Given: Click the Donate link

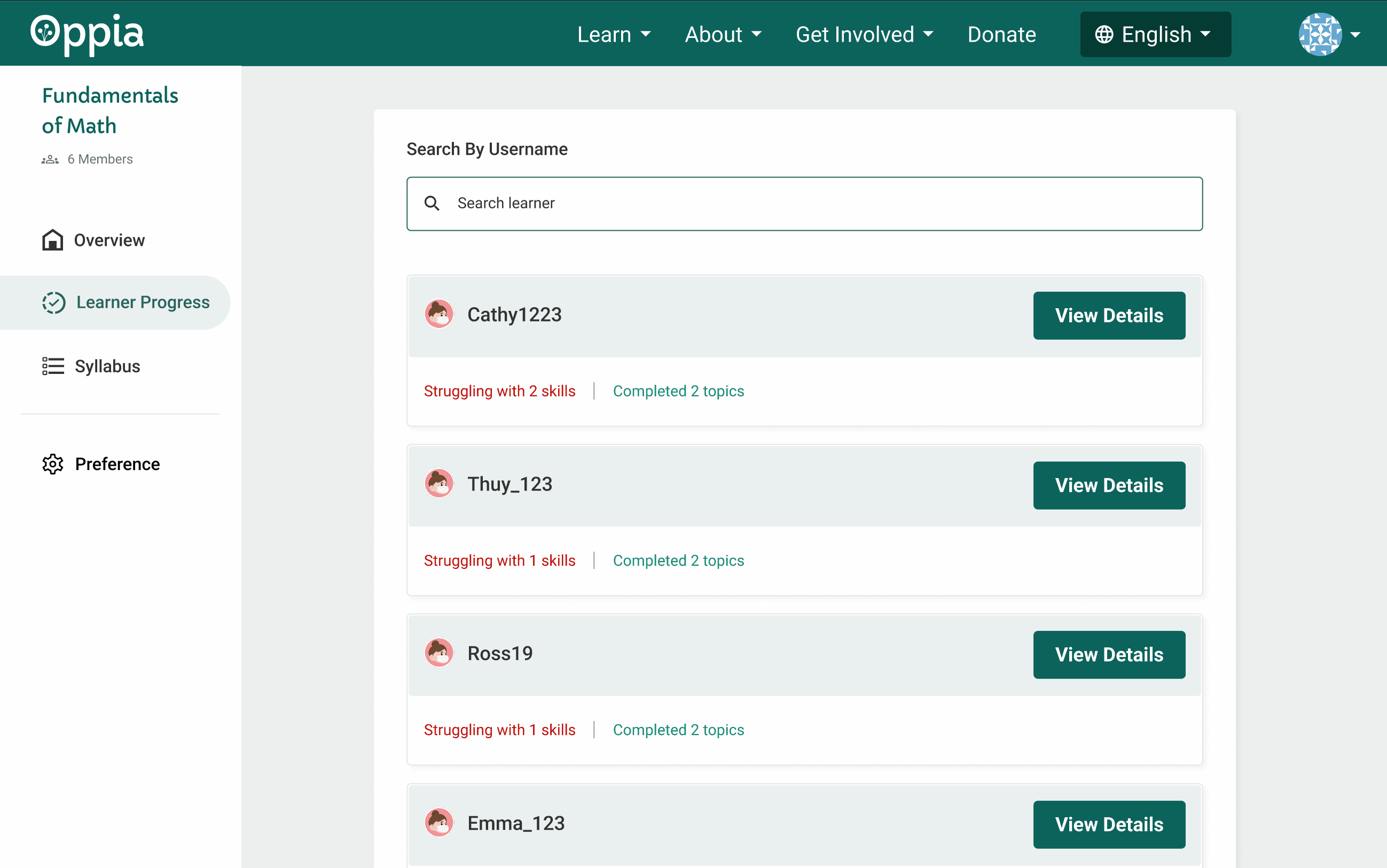Looking at the screenshot, I should [x=1001, y=34].
